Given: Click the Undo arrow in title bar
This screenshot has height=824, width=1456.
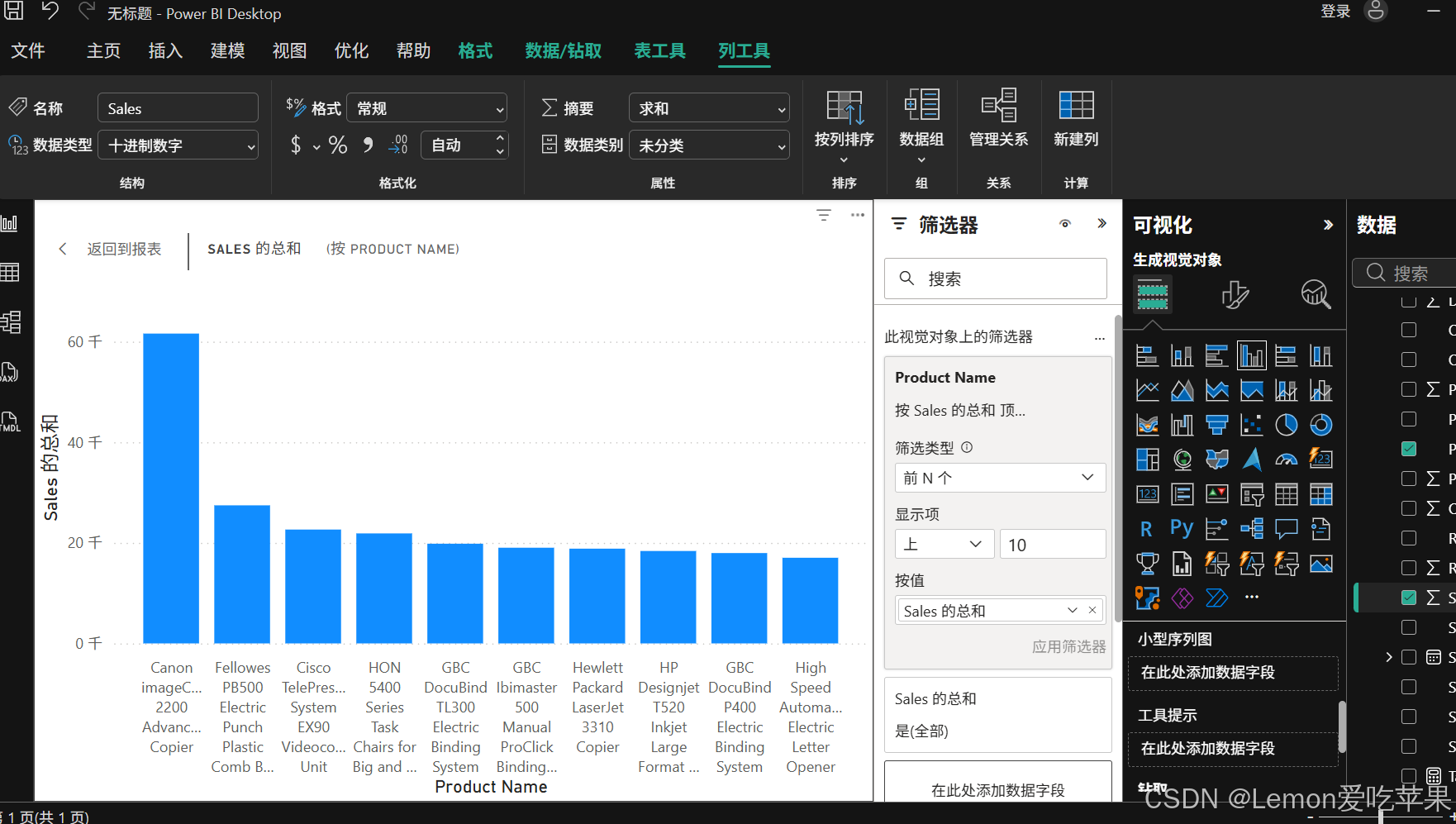Looking at the screenshot, I should (50, 12).
